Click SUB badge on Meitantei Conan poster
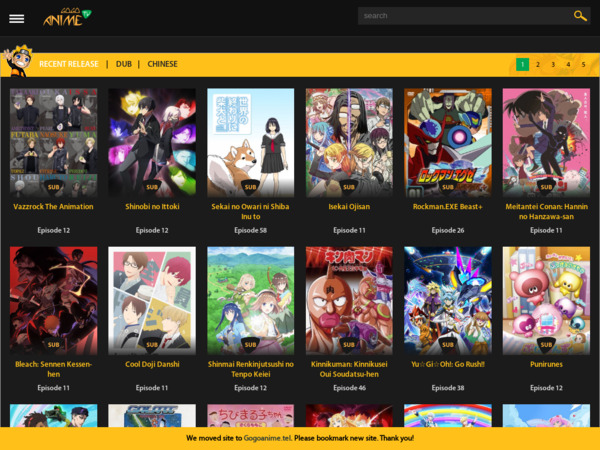 (x=546, y=187)
